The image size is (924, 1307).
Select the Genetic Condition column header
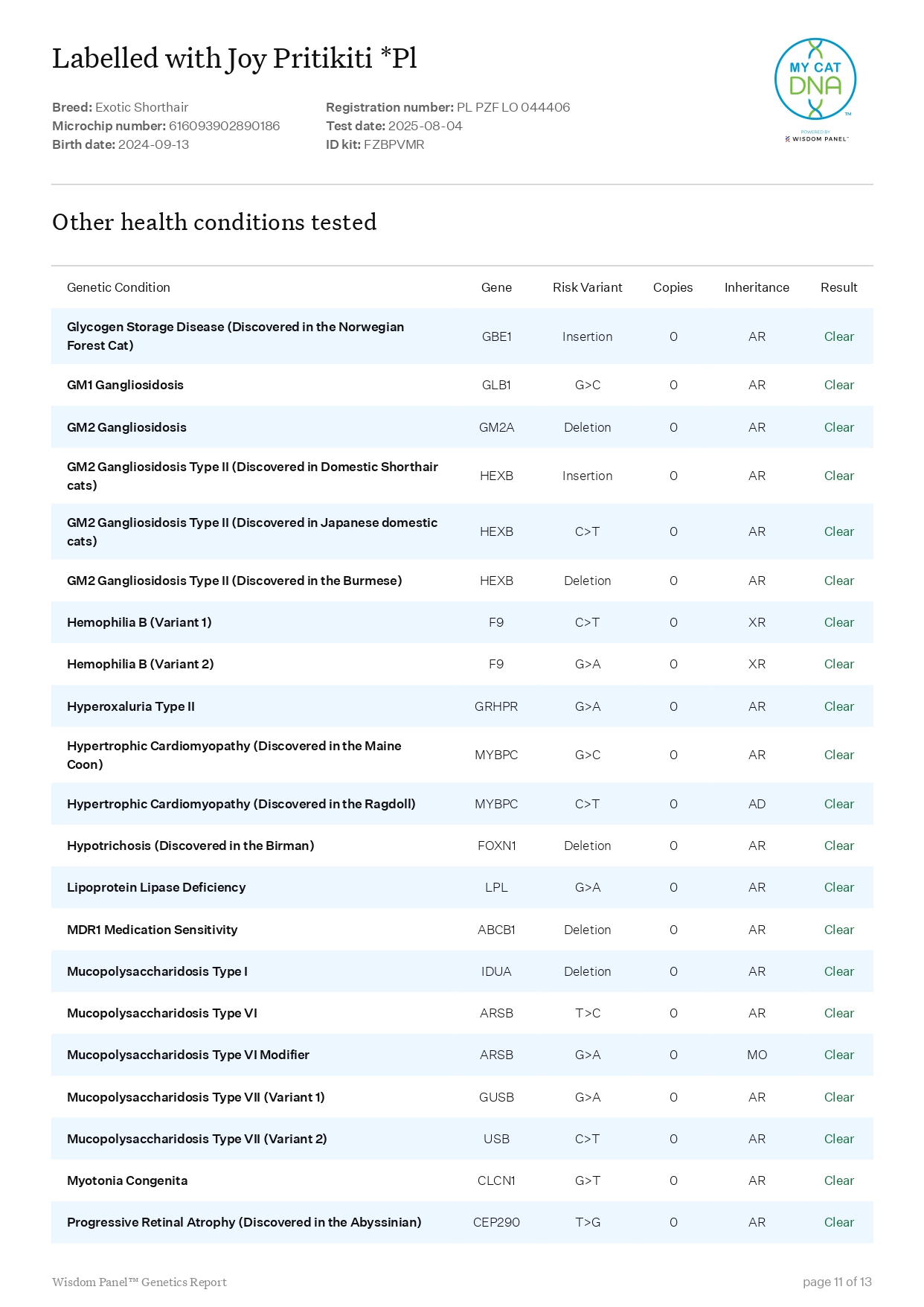pos(118,287)
